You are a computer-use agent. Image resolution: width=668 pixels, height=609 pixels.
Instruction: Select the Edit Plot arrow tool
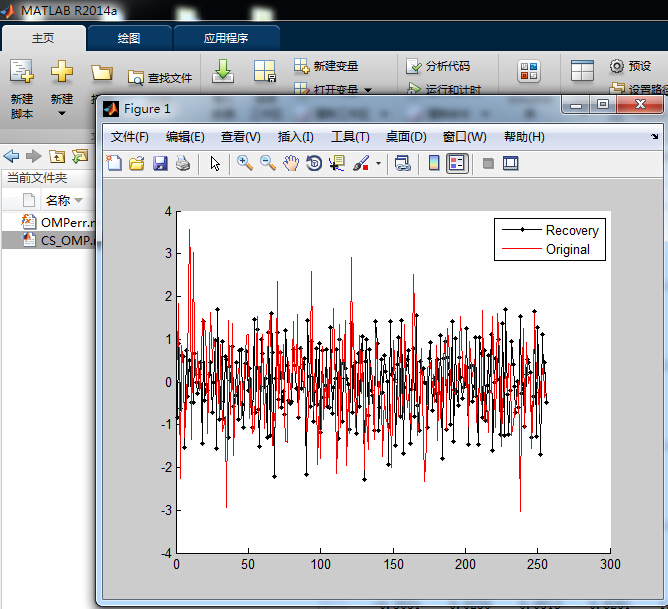tap(215, 164)
